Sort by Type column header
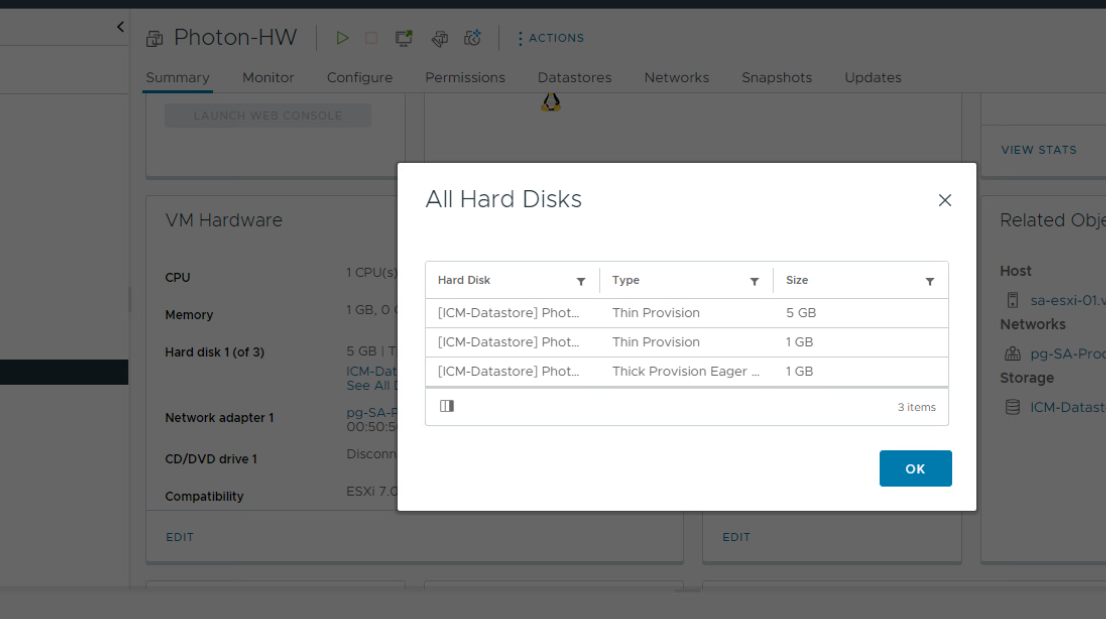1106x619 pixels. point(626,280)
